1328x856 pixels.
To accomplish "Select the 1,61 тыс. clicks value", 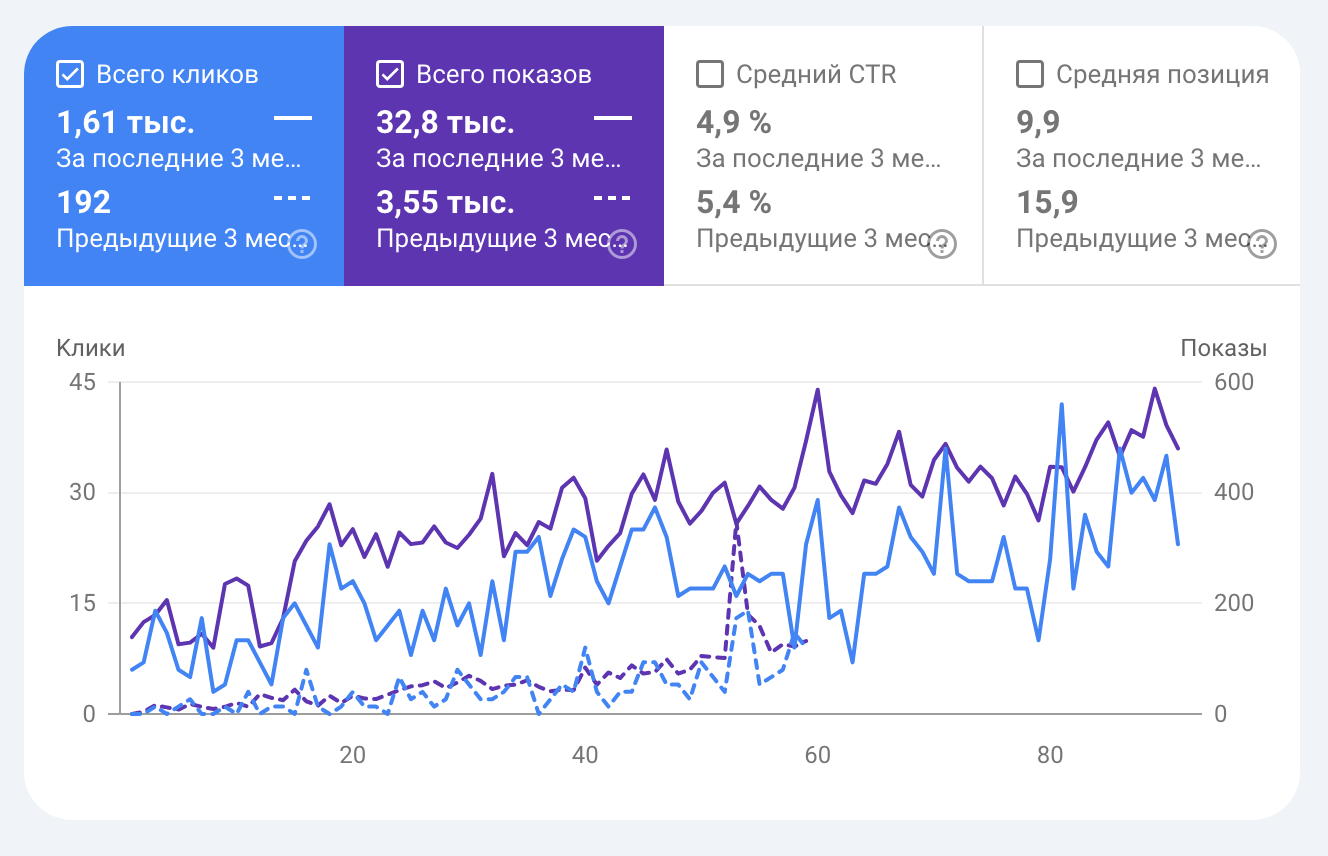I will [126, 123].
